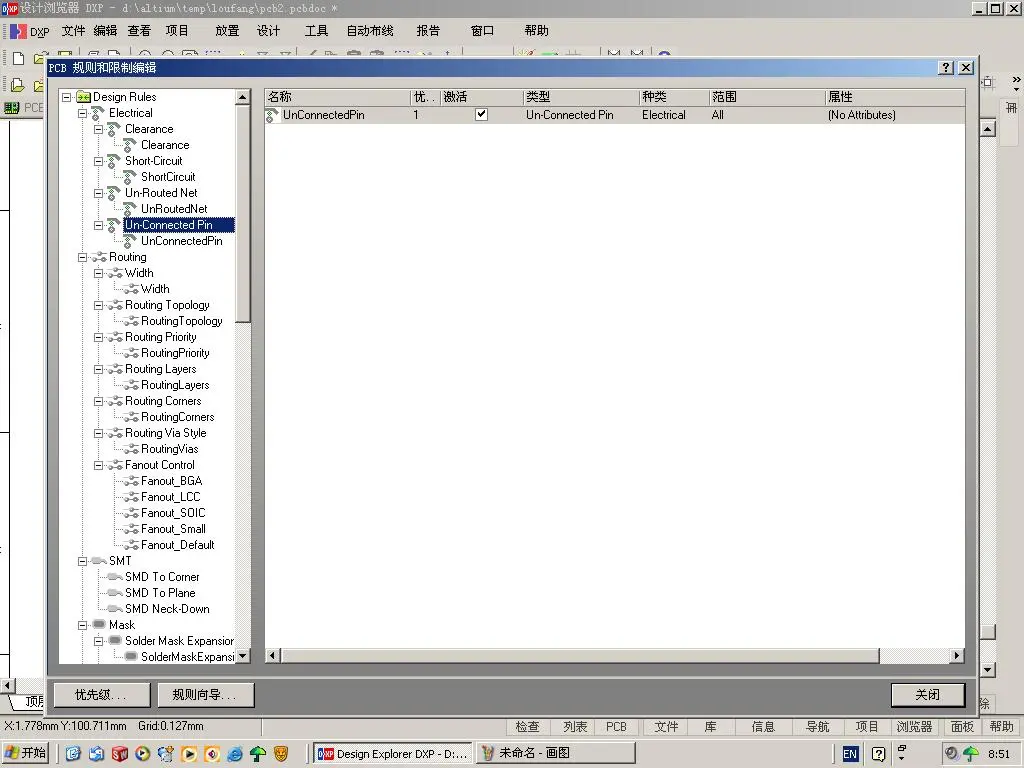Click the 浏览器 status bar panel button

point(914,727)
